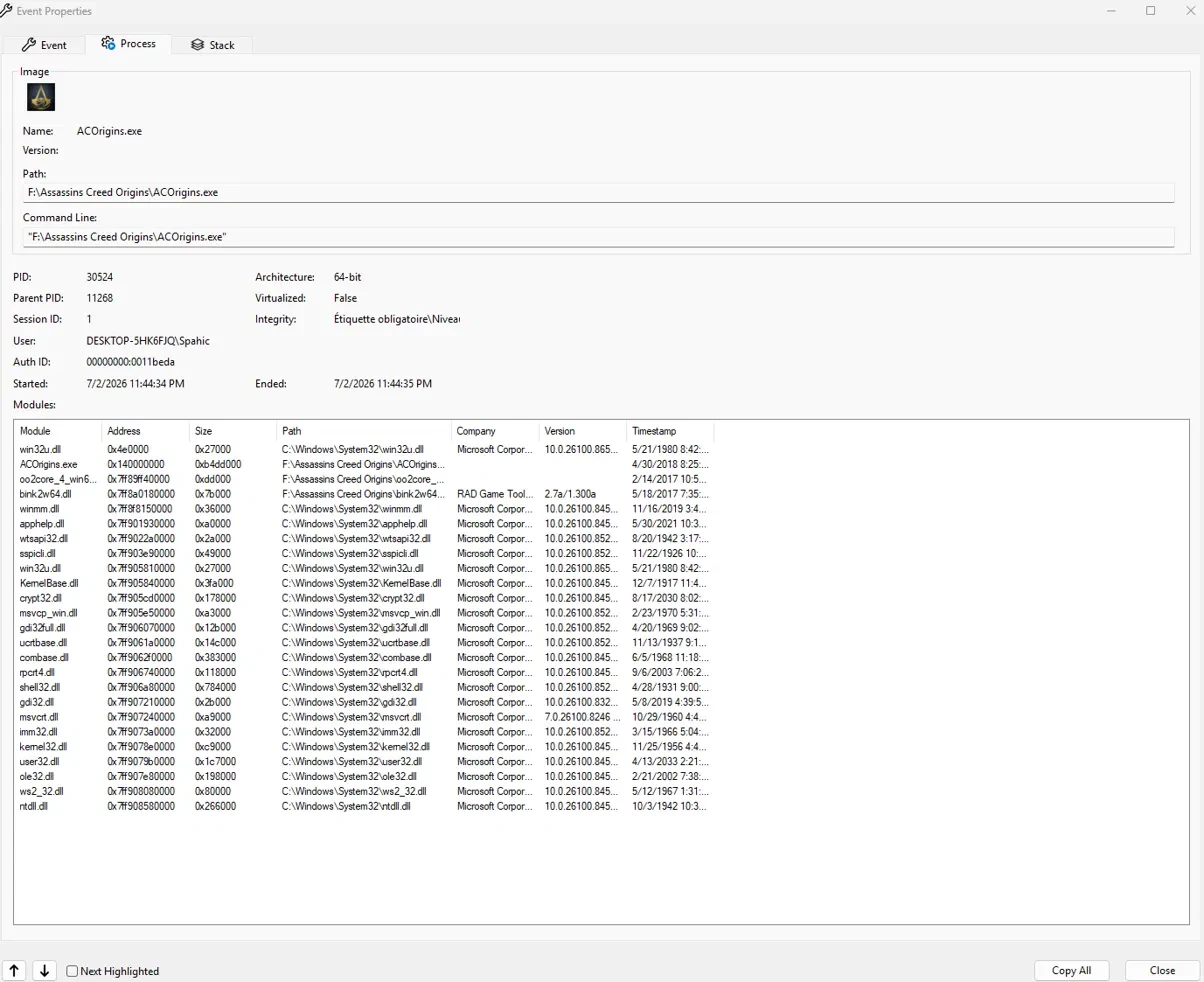Select the ole32.dll module row

(x=364, y=776)
